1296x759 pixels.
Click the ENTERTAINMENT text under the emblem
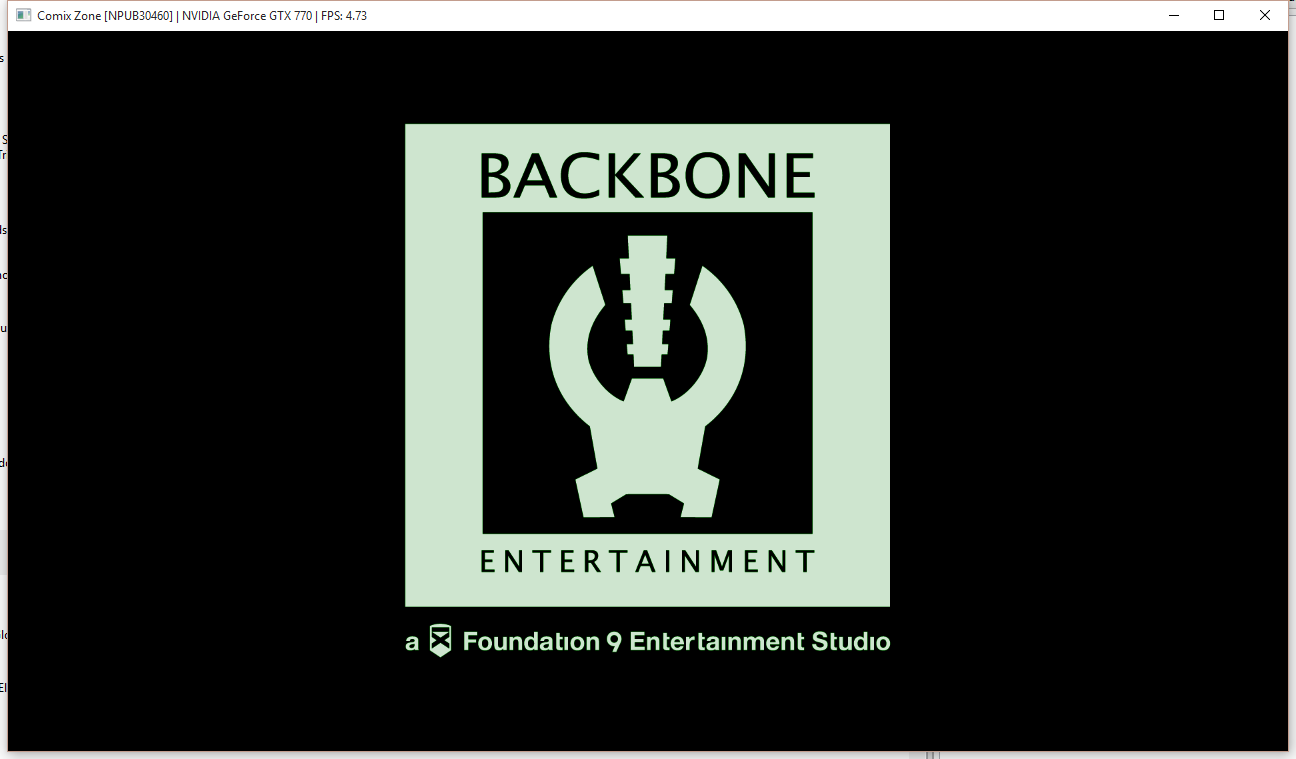click(647, 562)
